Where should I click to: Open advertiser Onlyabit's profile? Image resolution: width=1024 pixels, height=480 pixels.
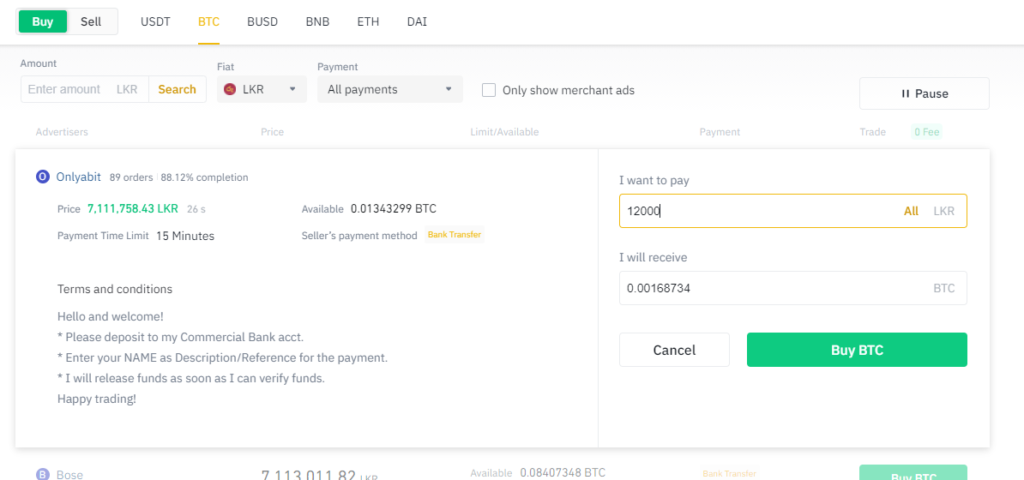(x=78, y=177)
